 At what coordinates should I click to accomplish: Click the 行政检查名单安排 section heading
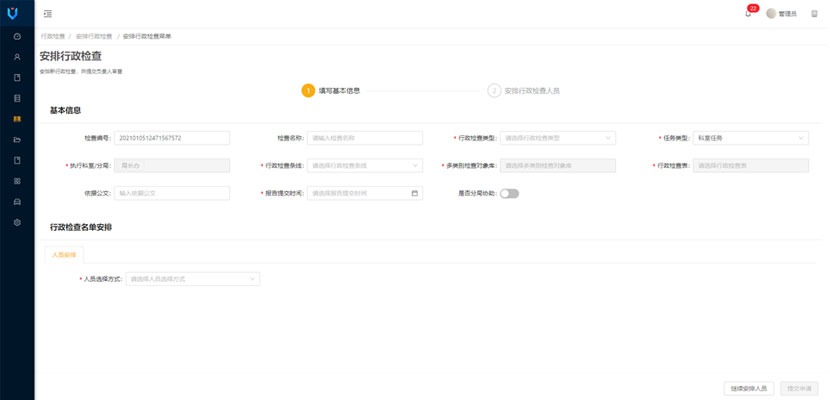pyautogui.click(x=80, y=227)
